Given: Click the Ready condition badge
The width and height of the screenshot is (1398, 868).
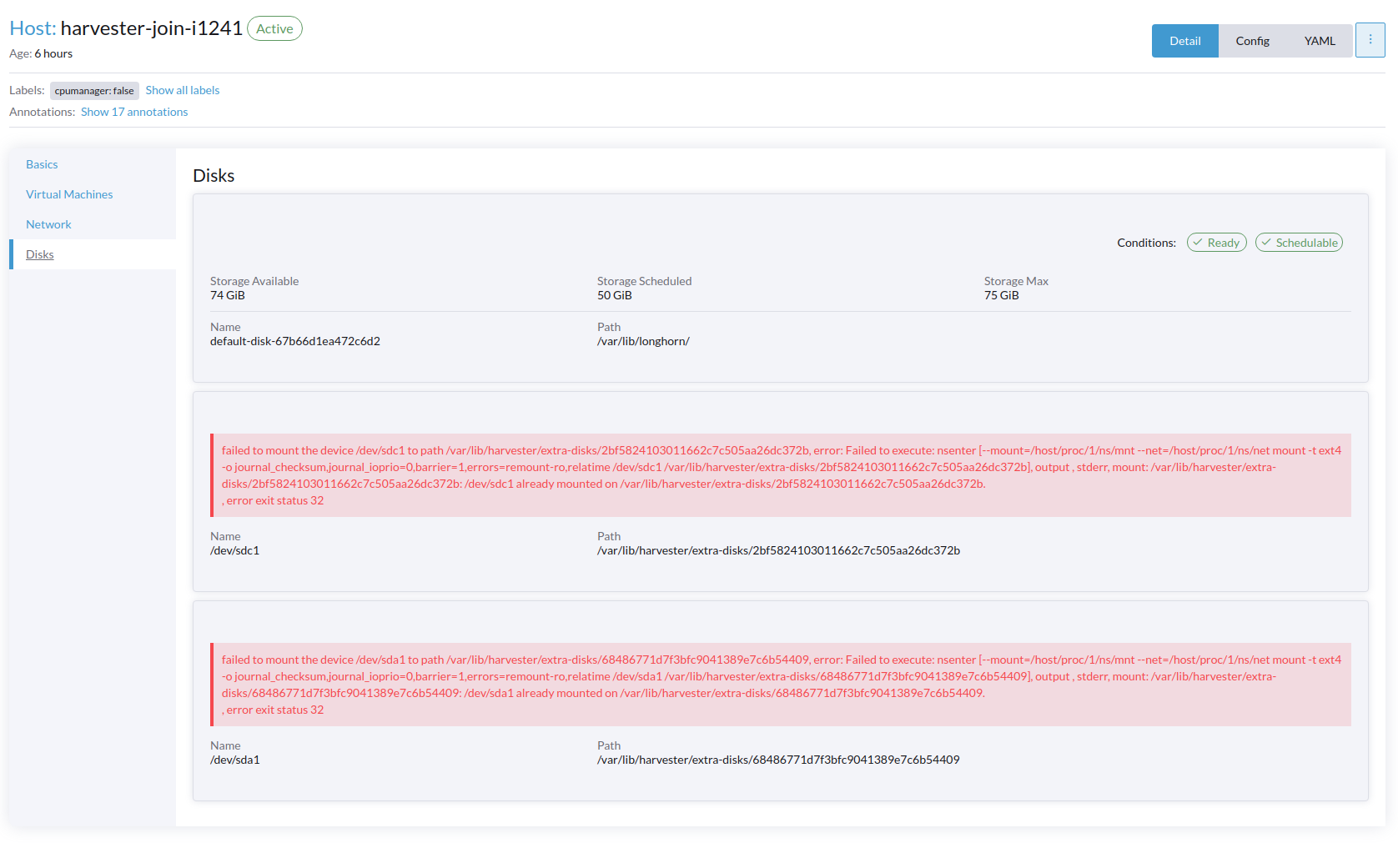Looking at the screenshot, I should tap(1216, 243).
